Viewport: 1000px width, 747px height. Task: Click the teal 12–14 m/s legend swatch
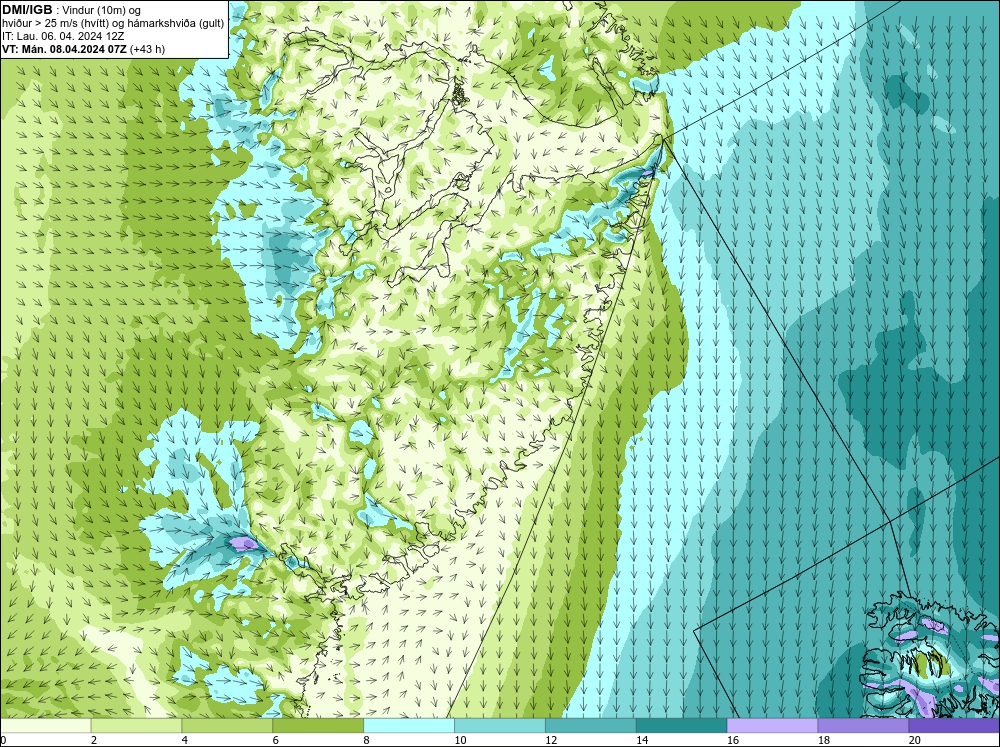pos(591,726)
